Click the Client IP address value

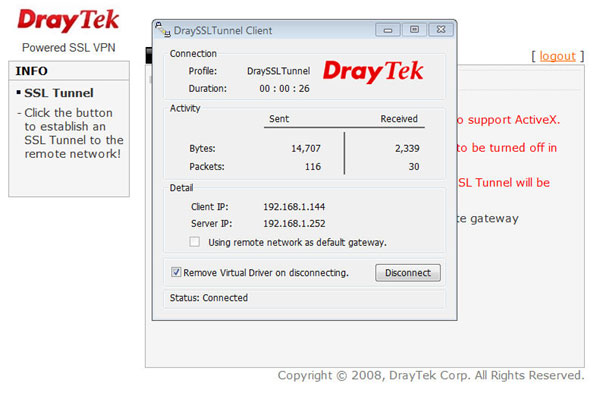[294, 207]
